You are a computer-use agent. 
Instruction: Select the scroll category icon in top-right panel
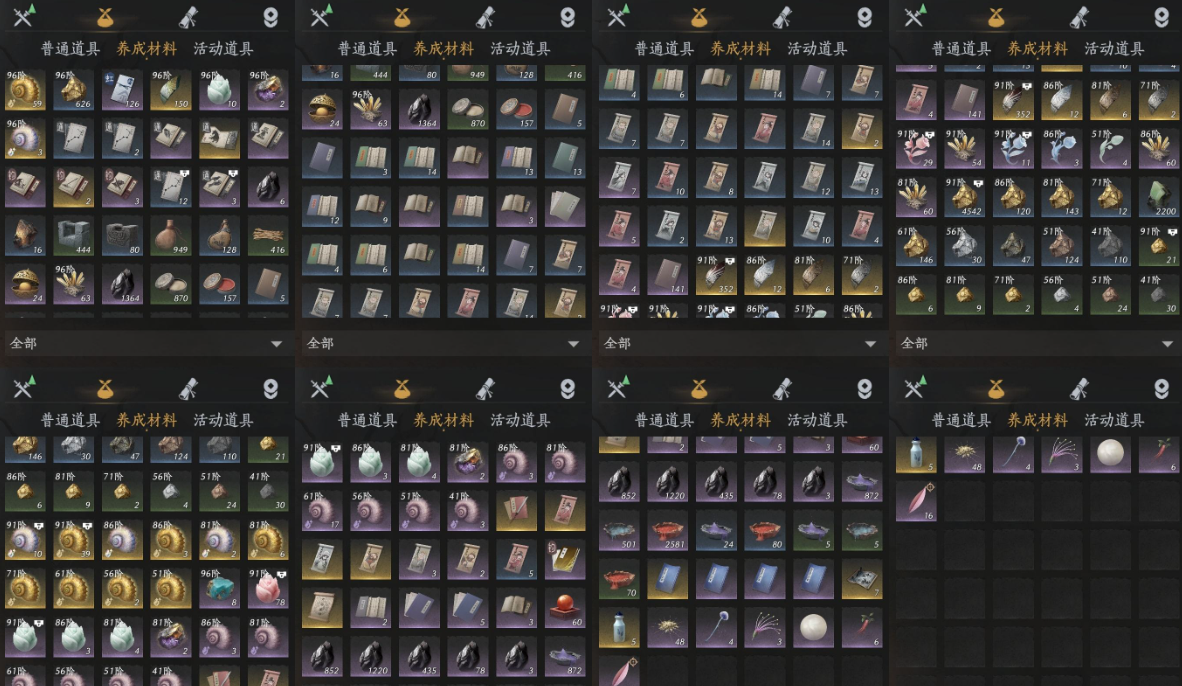coord(1079,16)
